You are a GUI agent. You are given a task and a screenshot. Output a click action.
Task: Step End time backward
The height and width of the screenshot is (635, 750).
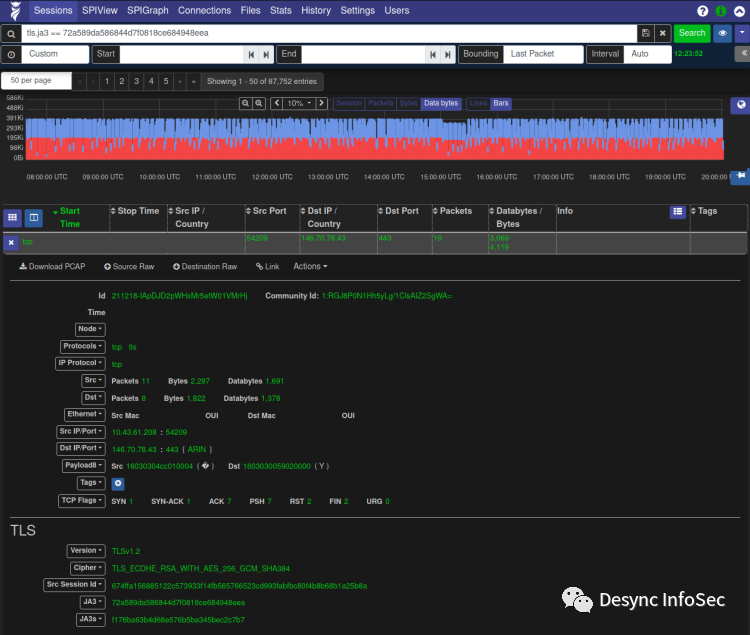click(432, 55)
